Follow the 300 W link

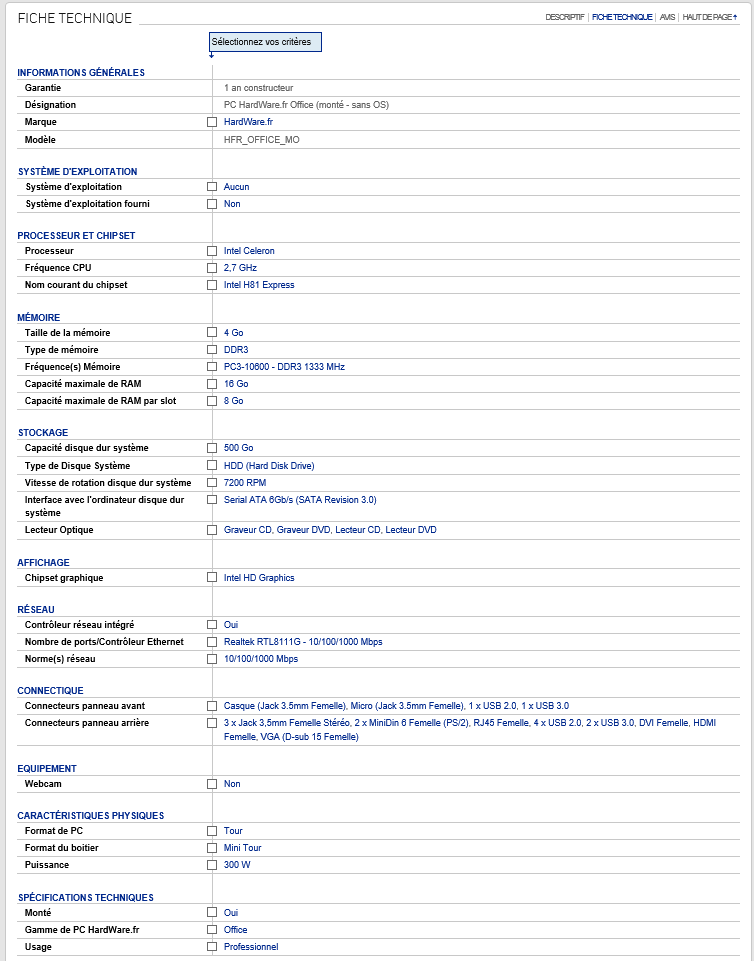coord(237,865)
